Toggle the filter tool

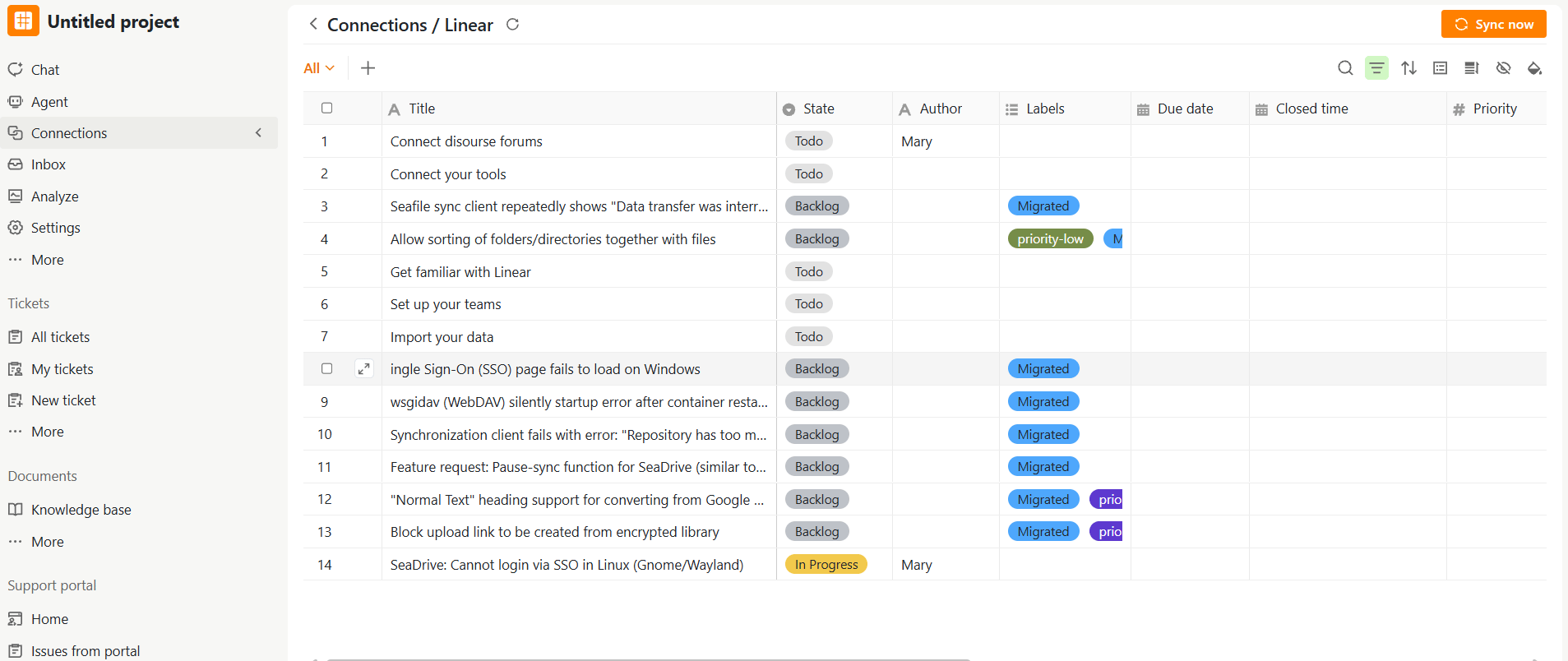tap(1376, 68)
